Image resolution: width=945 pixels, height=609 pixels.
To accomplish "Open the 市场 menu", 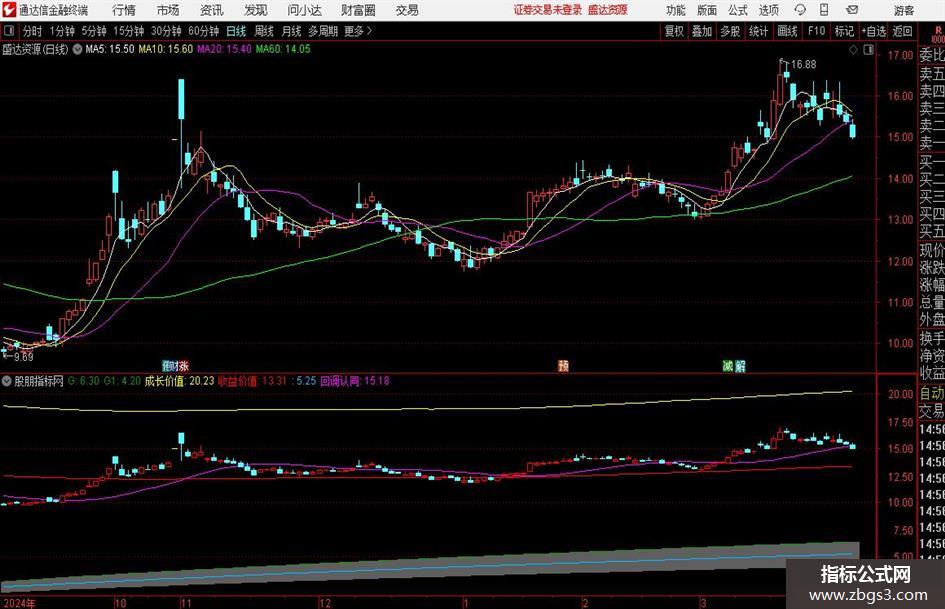I will coord(168,10).
